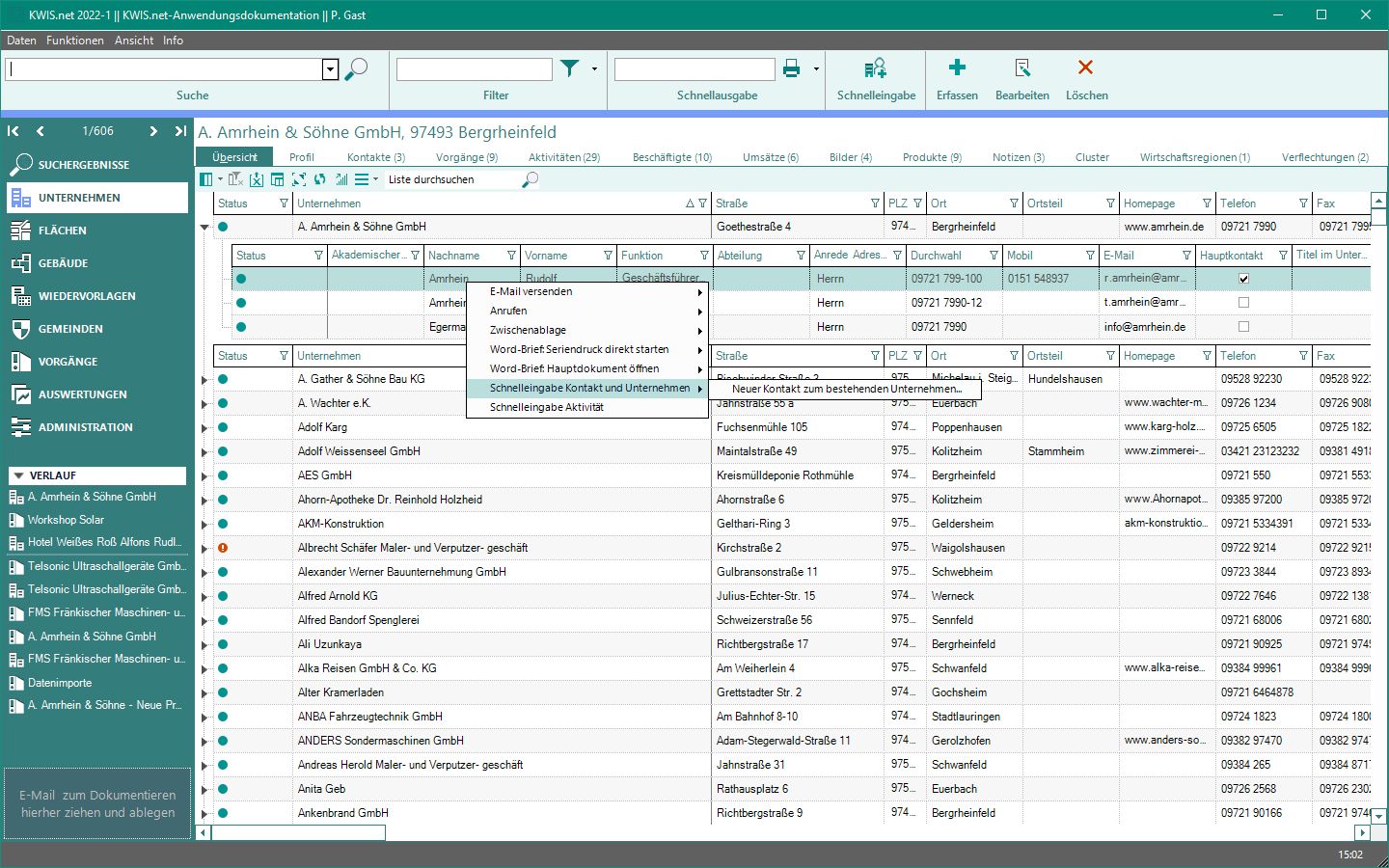Viewport: 1389px width, 868px height.
Task: Click the table layout icon in list toolbar
Action: (278, 179)
